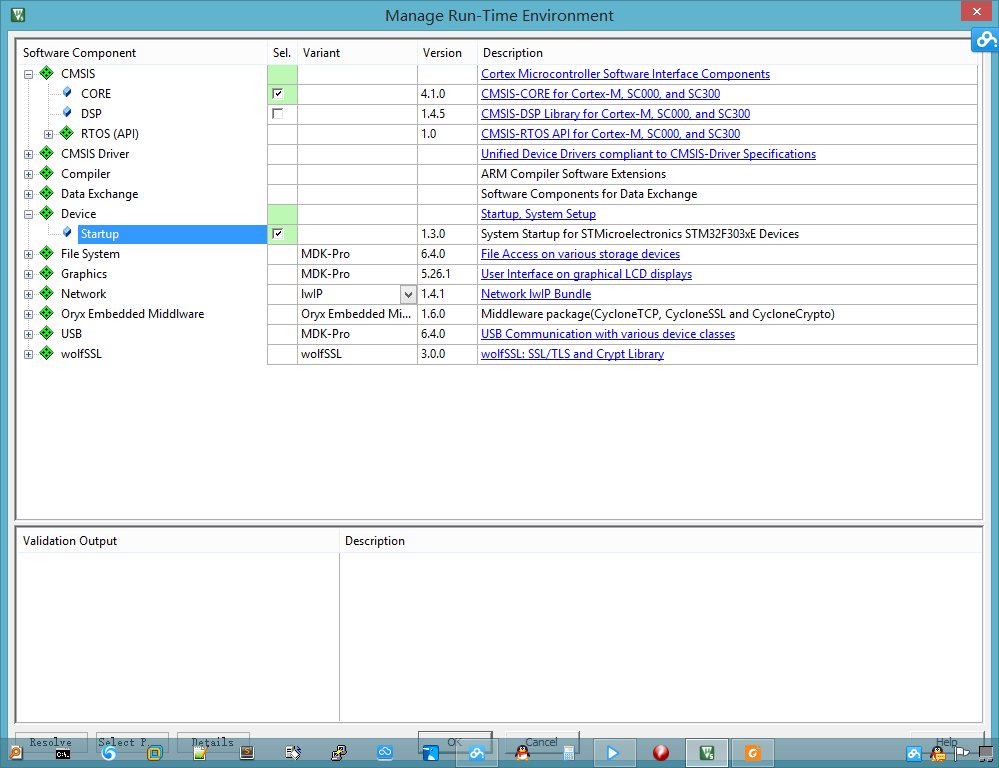Expand the Compiler node
The image size is (999, 768).
[x=28, y=174]
